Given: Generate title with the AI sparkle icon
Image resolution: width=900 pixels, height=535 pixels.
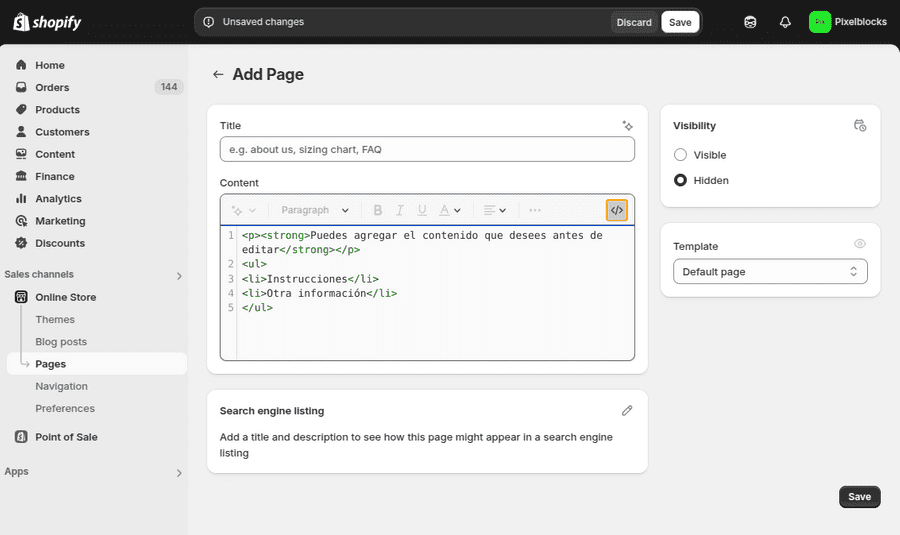Looking at the screenshot, I should tap(627, 125).
